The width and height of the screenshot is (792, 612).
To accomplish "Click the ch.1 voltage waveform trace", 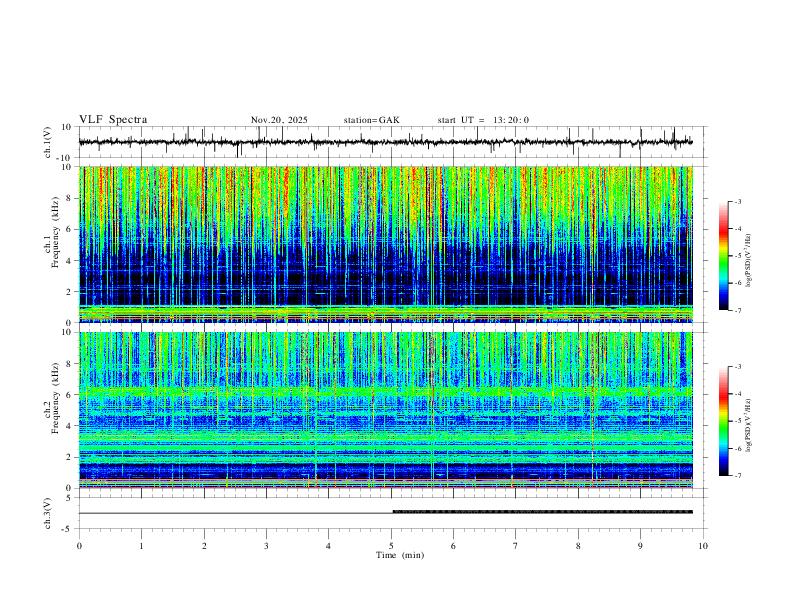I will 385,142.
